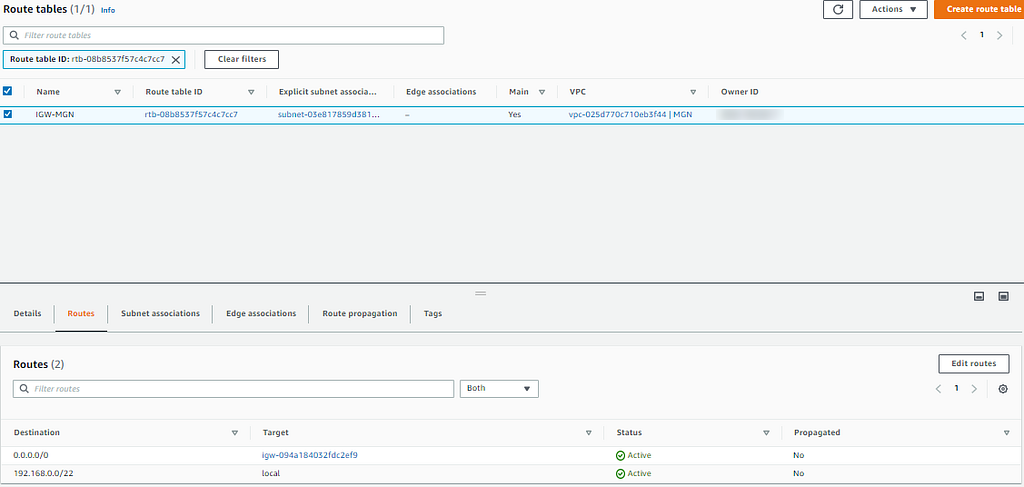Click the Yes value in Main column

point(515,114)
